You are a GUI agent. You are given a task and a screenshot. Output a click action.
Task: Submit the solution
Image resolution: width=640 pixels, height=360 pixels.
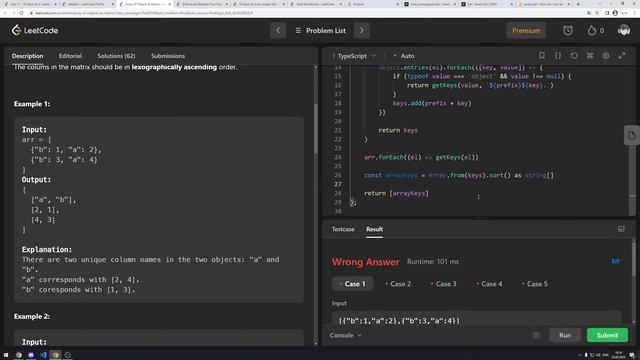click(607, 335)
